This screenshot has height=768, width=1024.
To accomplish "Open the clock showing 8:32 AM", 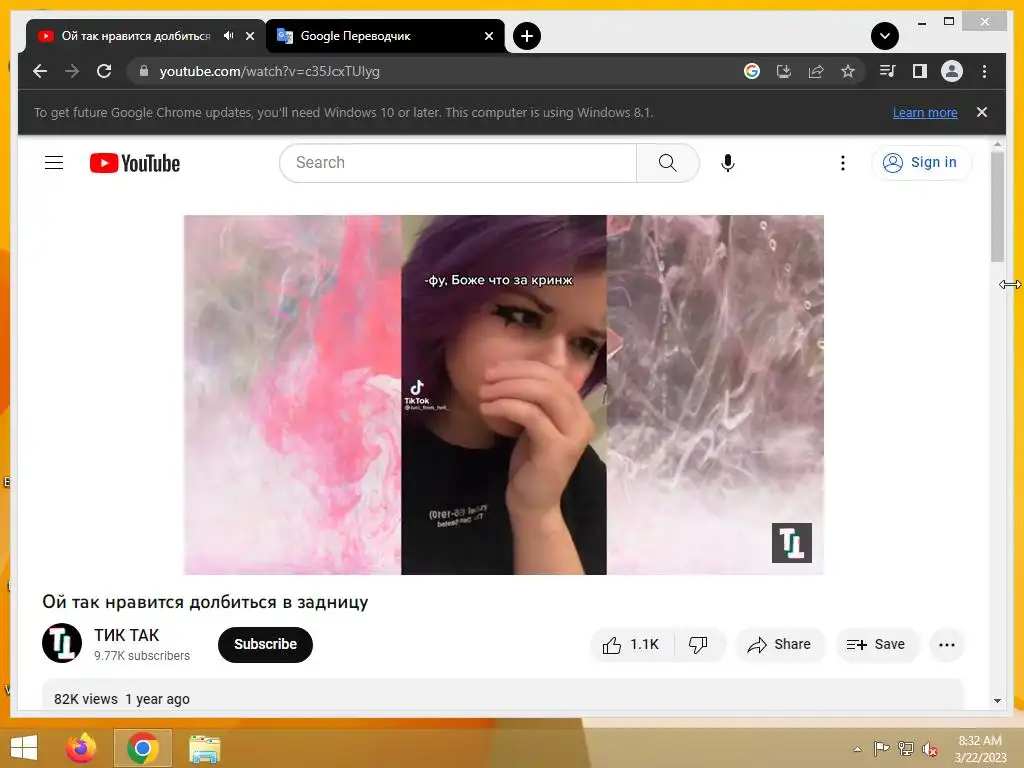I will [x=980, y=749].
